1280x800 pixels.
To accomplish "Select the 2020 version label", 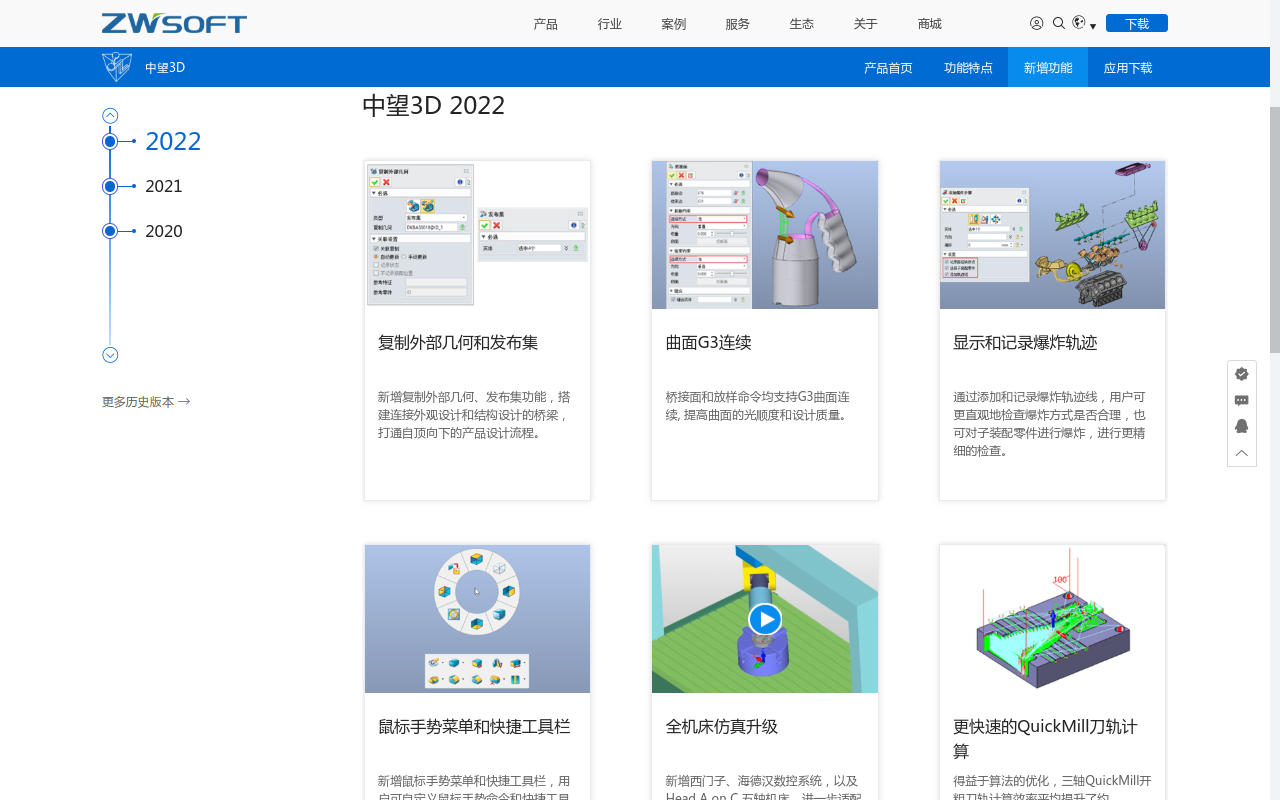I will (164, 231).
